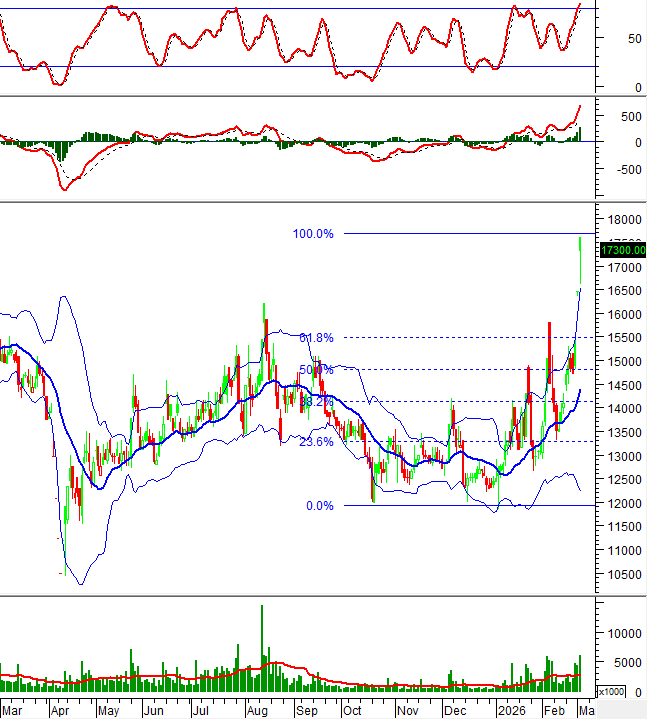
Task: Select the Aug label on the time axis
Action: [256, 710]
